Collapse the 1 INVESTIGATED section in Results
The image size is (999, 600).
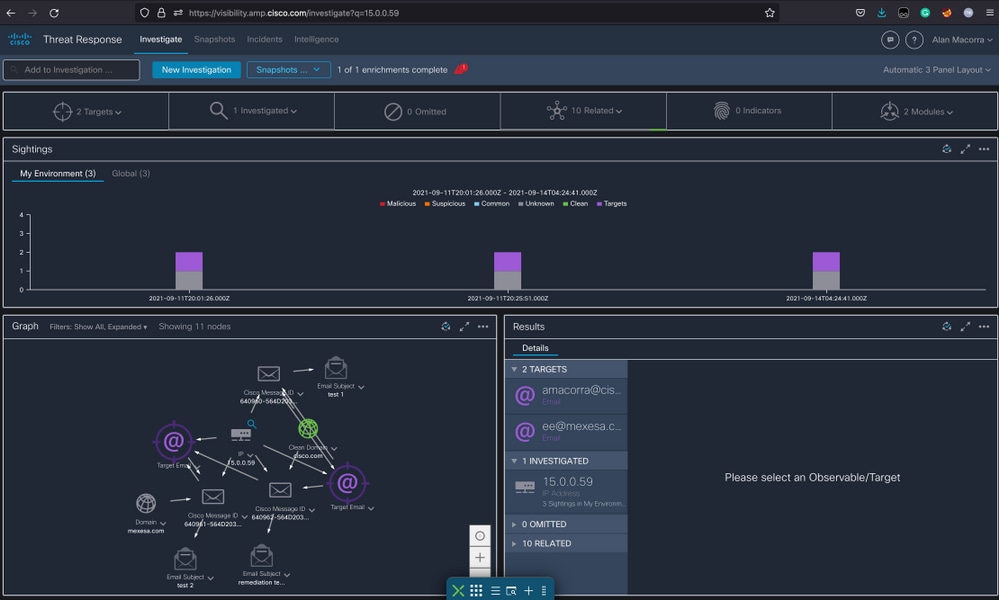566,461
